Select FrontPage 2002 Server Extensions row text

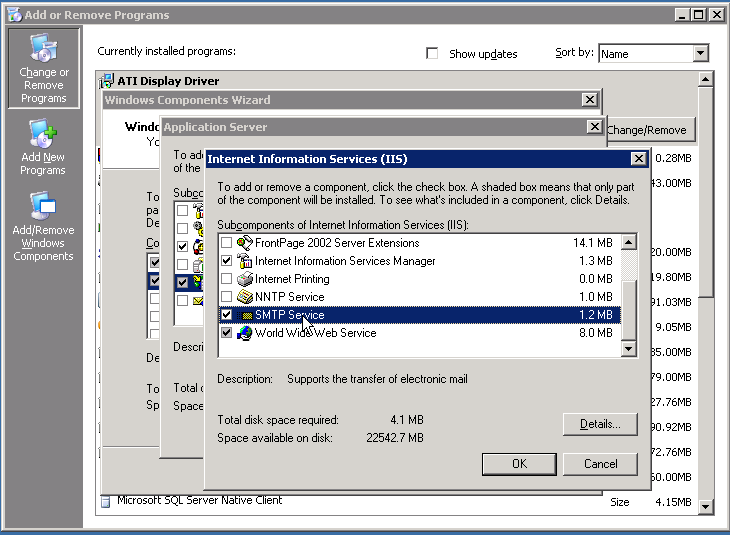coord(337,243)
